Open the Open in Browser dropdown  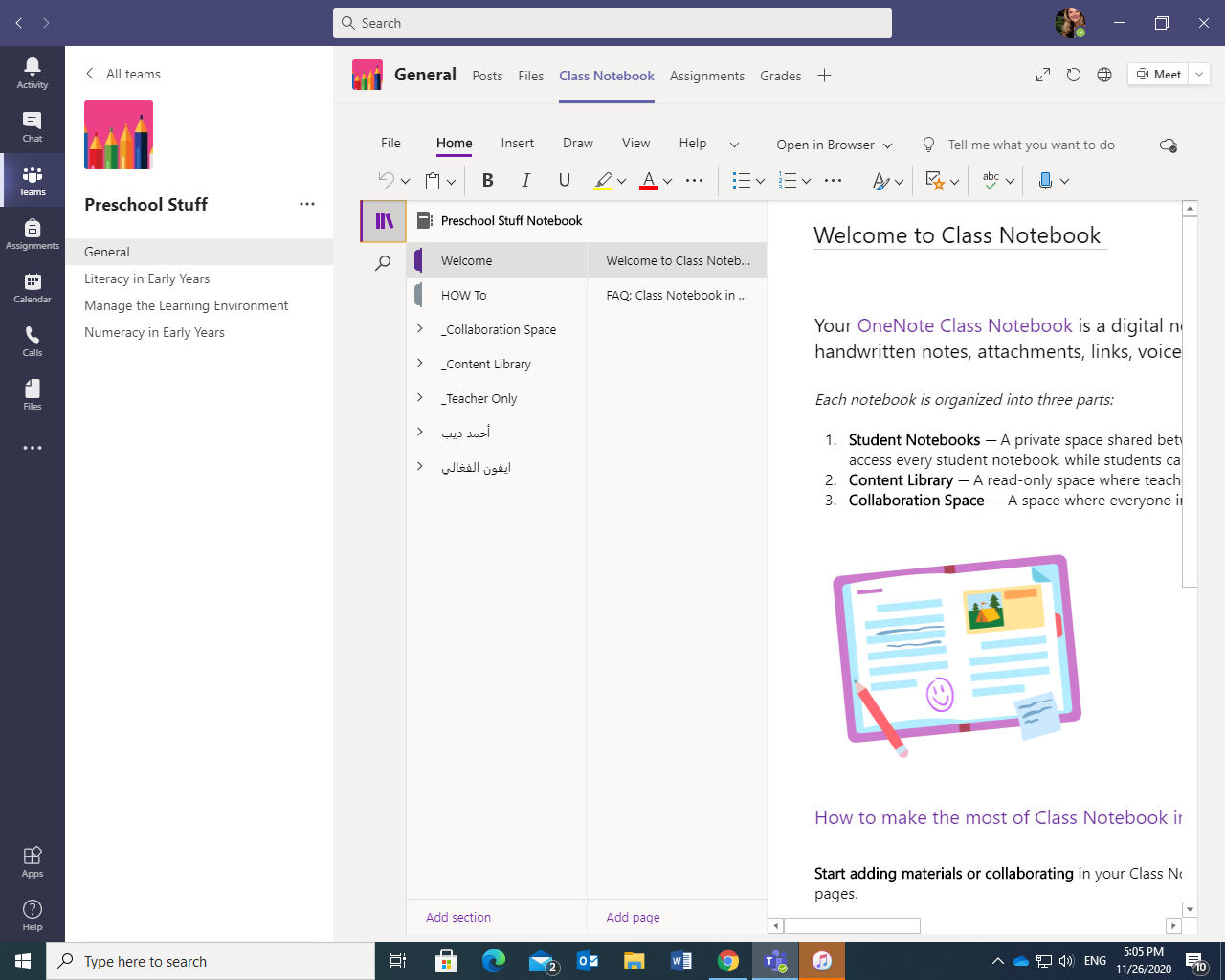[x=835, y=145]
